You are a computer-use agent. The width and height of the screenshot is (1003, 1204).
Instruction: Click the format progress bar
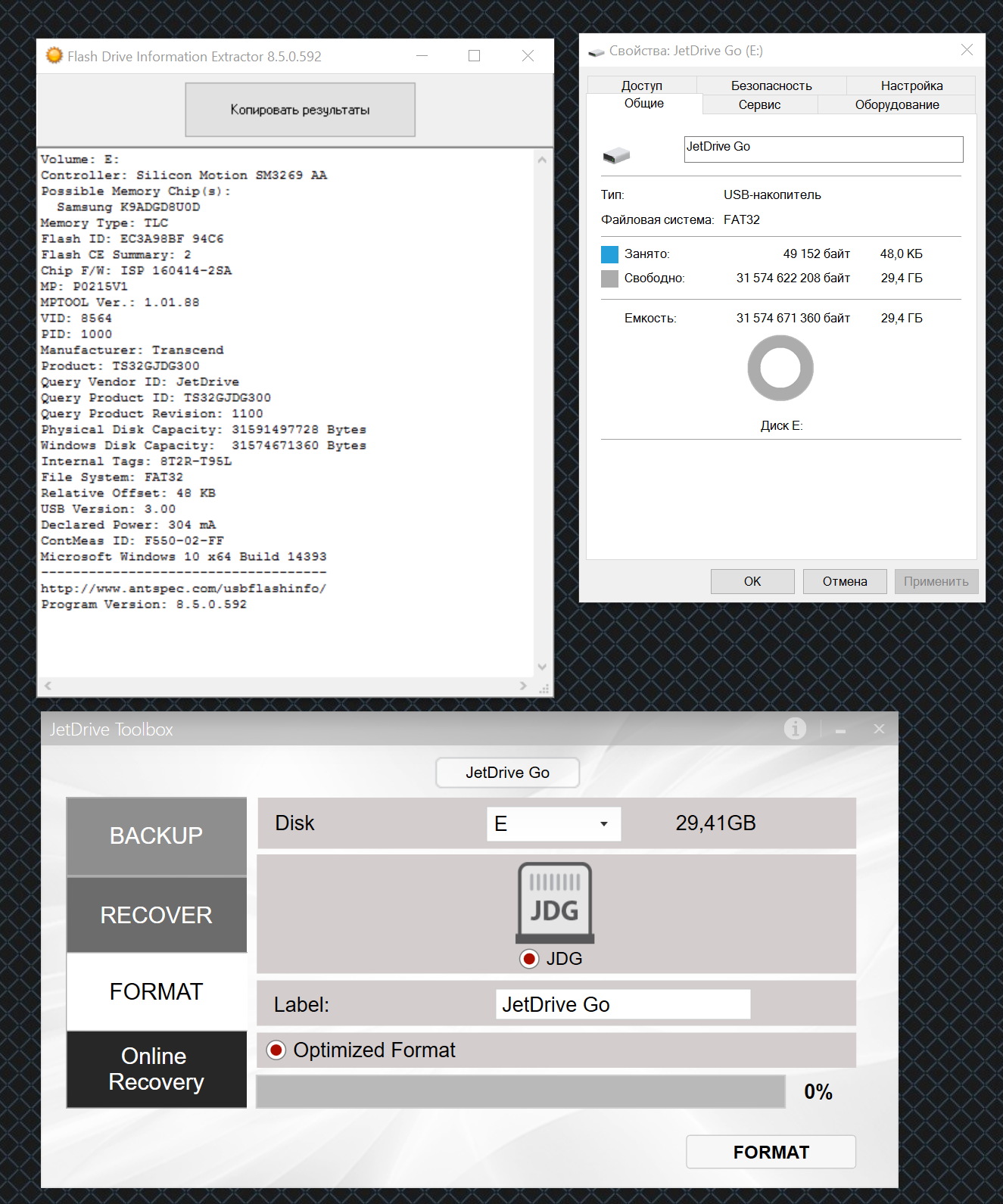coord(521,1091)
